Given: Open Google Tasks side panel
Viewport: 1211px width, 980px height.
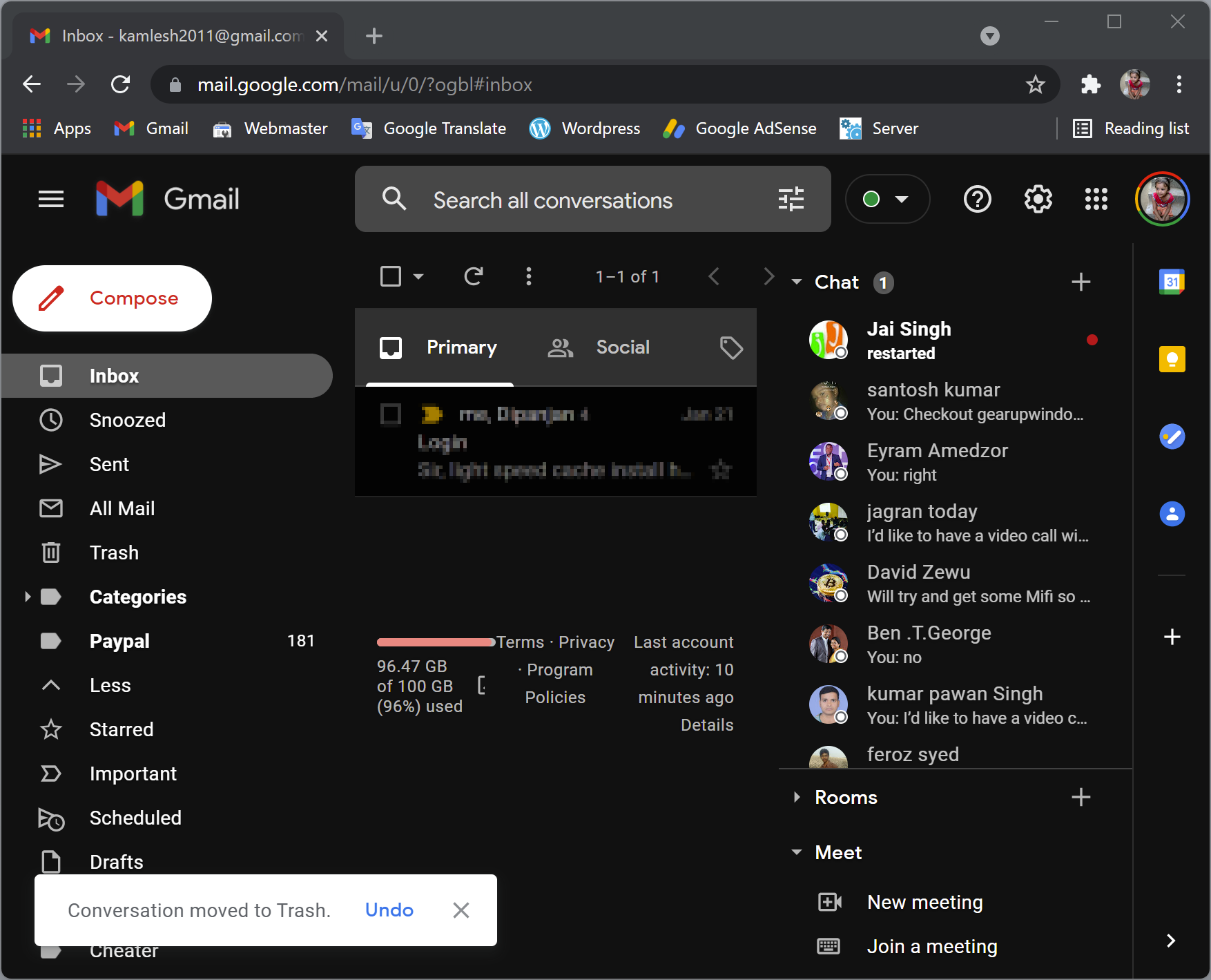Looking at the screenshot, I should click(1172, 436).
